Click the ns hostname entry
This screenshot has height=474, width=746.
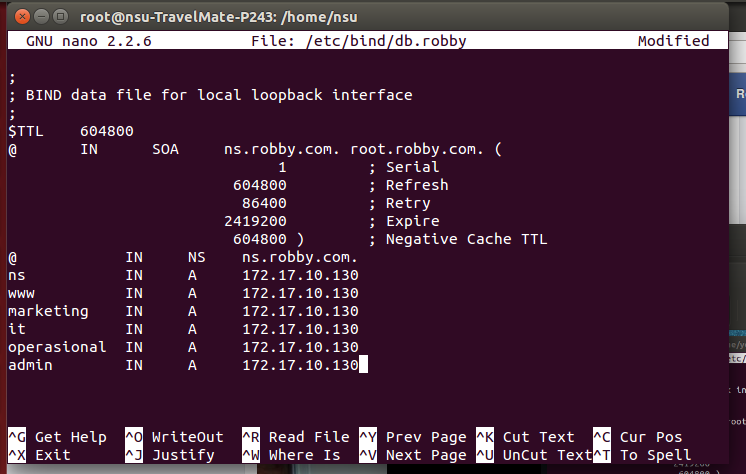(x=17, y=276)
